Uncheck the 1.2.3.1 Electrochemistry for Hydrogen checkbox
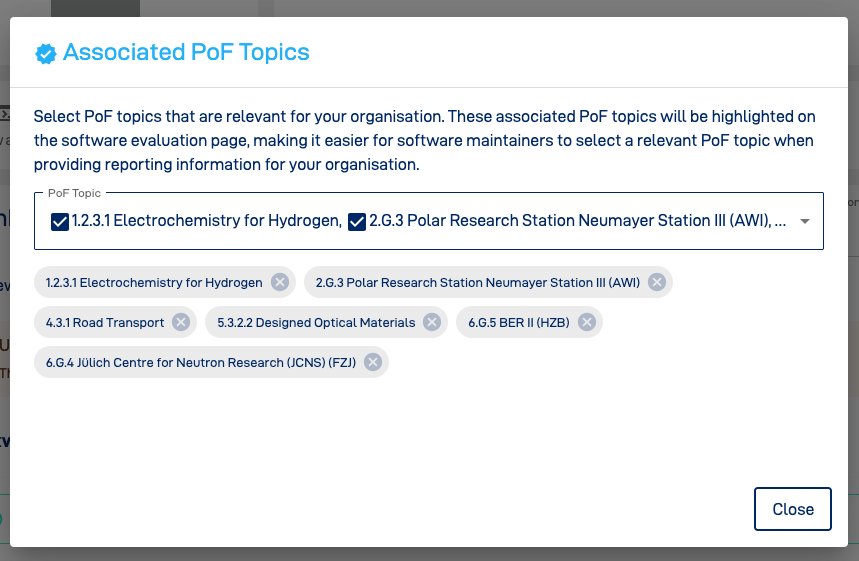 pyautogui.click(x=60, y=221)
